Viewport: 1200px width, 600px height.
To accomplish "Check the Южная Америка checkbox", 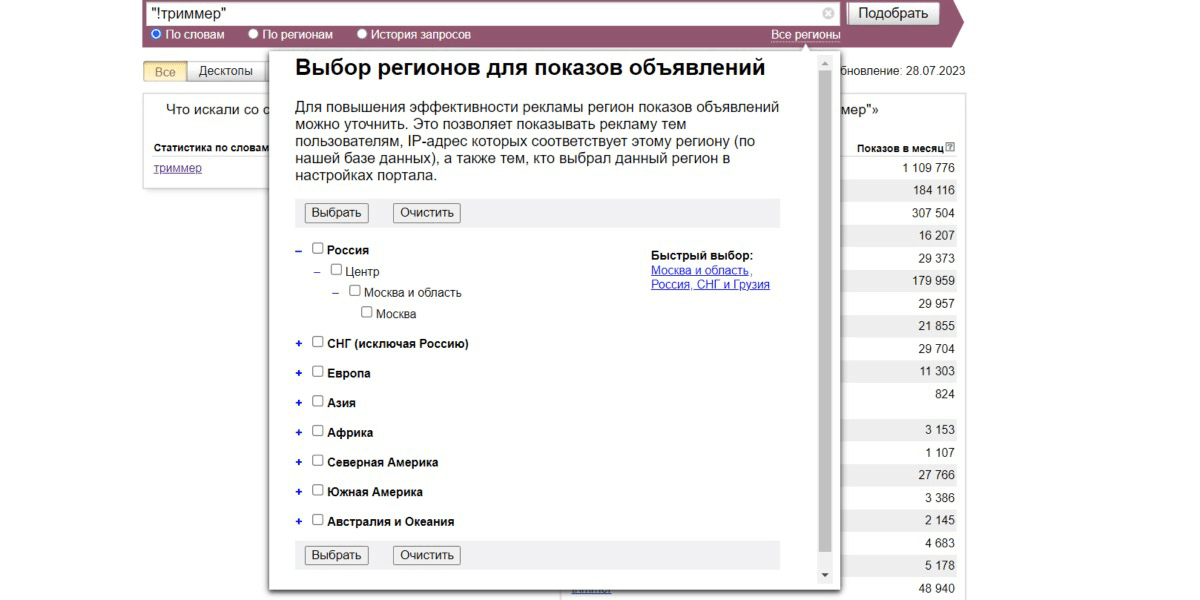I will (x=318, y=490).
